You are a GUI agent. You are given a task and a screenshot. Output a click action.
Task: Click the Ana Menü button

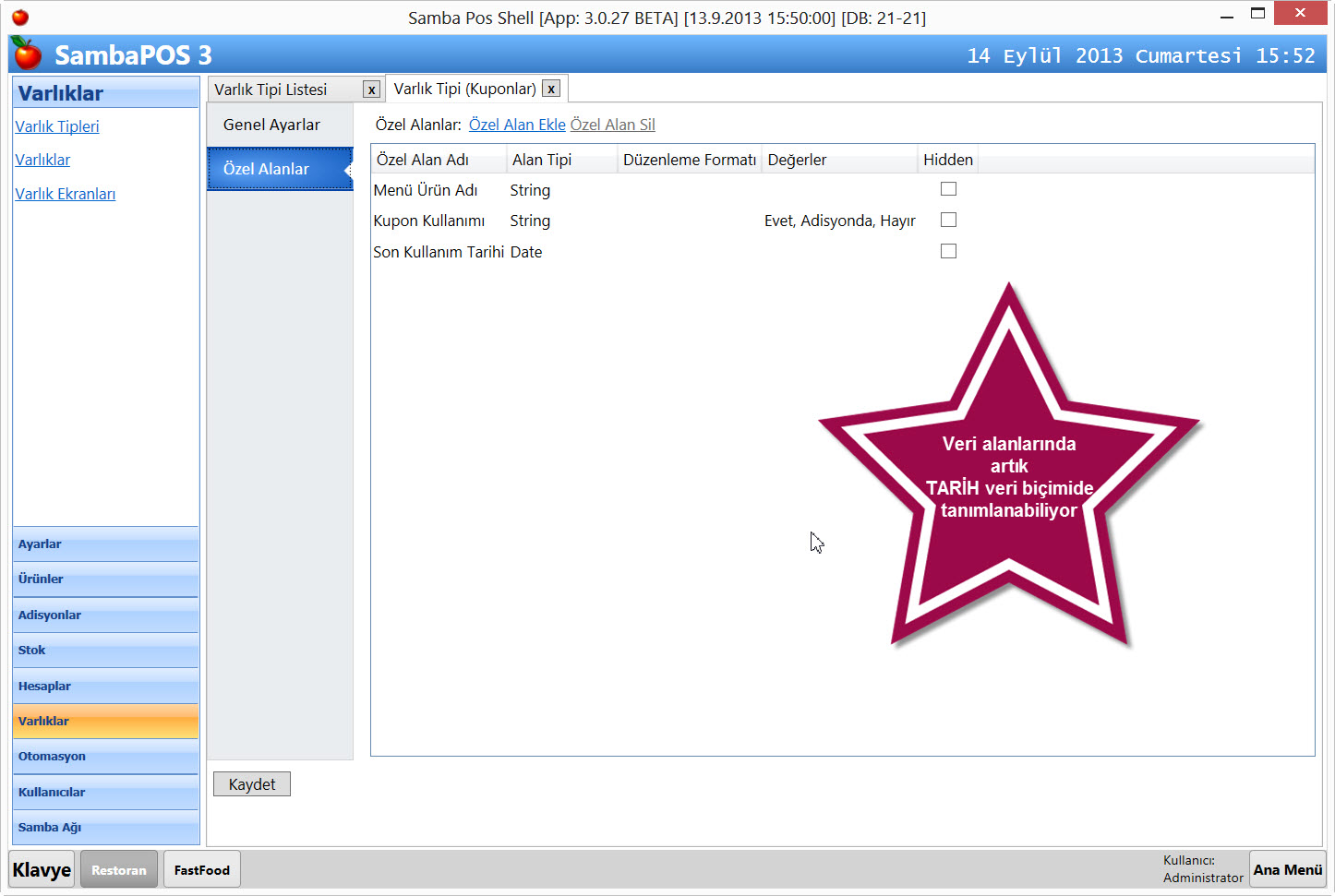[1287, 869]
